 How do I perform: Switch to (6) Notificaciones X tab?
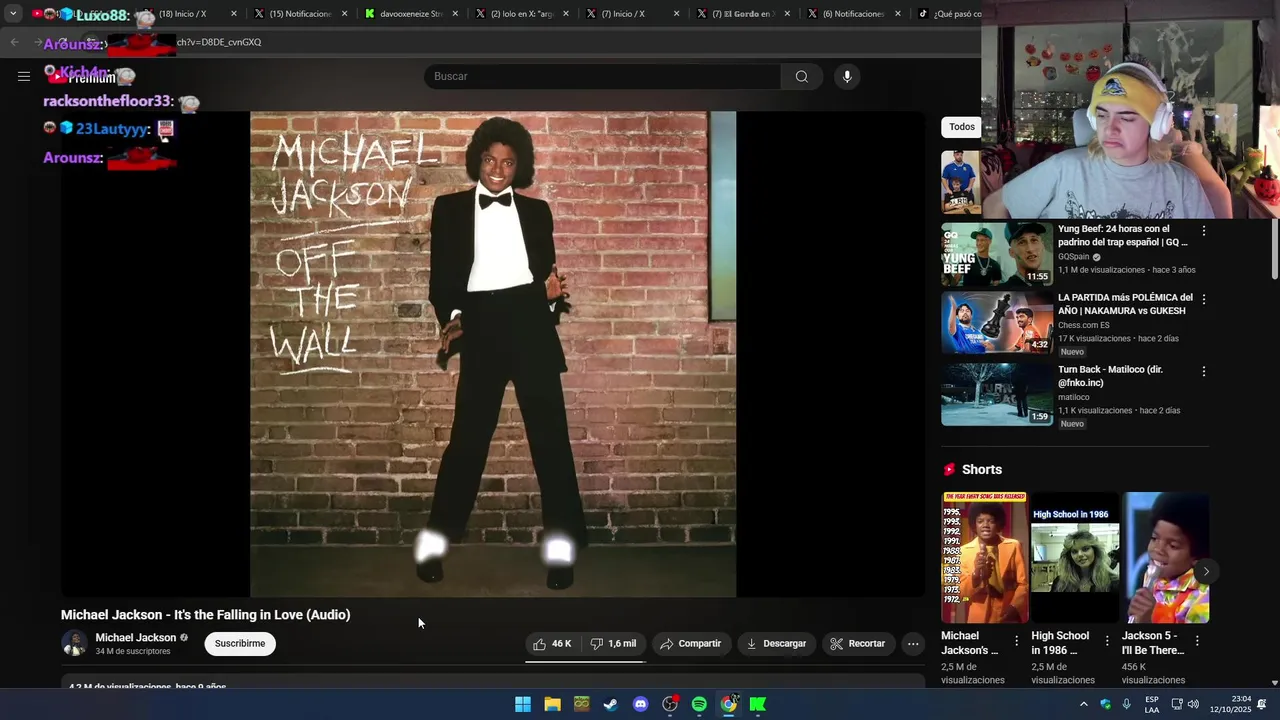tap(853, 14)
